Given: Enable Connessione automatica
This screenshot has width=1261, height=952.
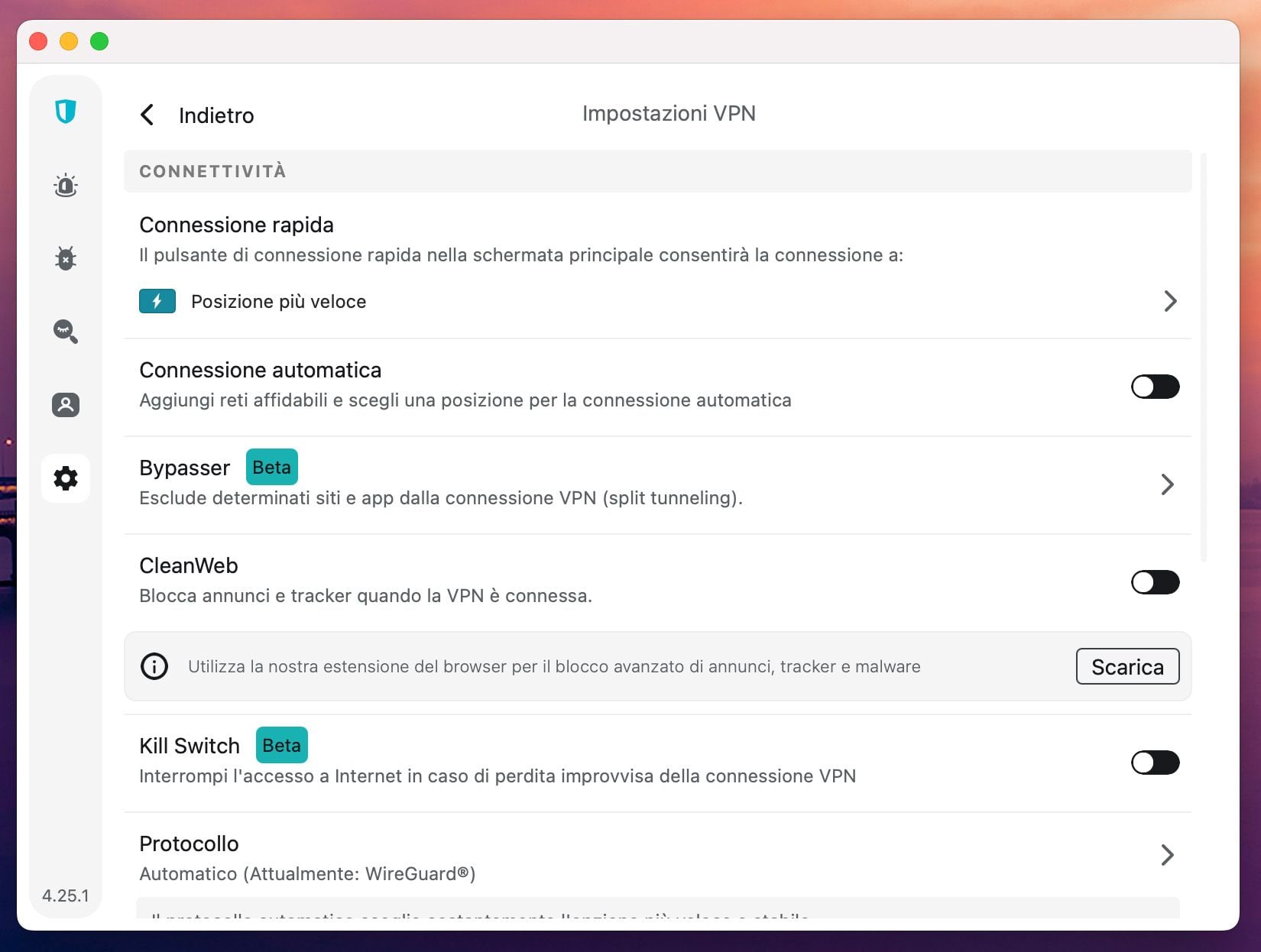Looking at the screenshot, I should (1155, 387).
